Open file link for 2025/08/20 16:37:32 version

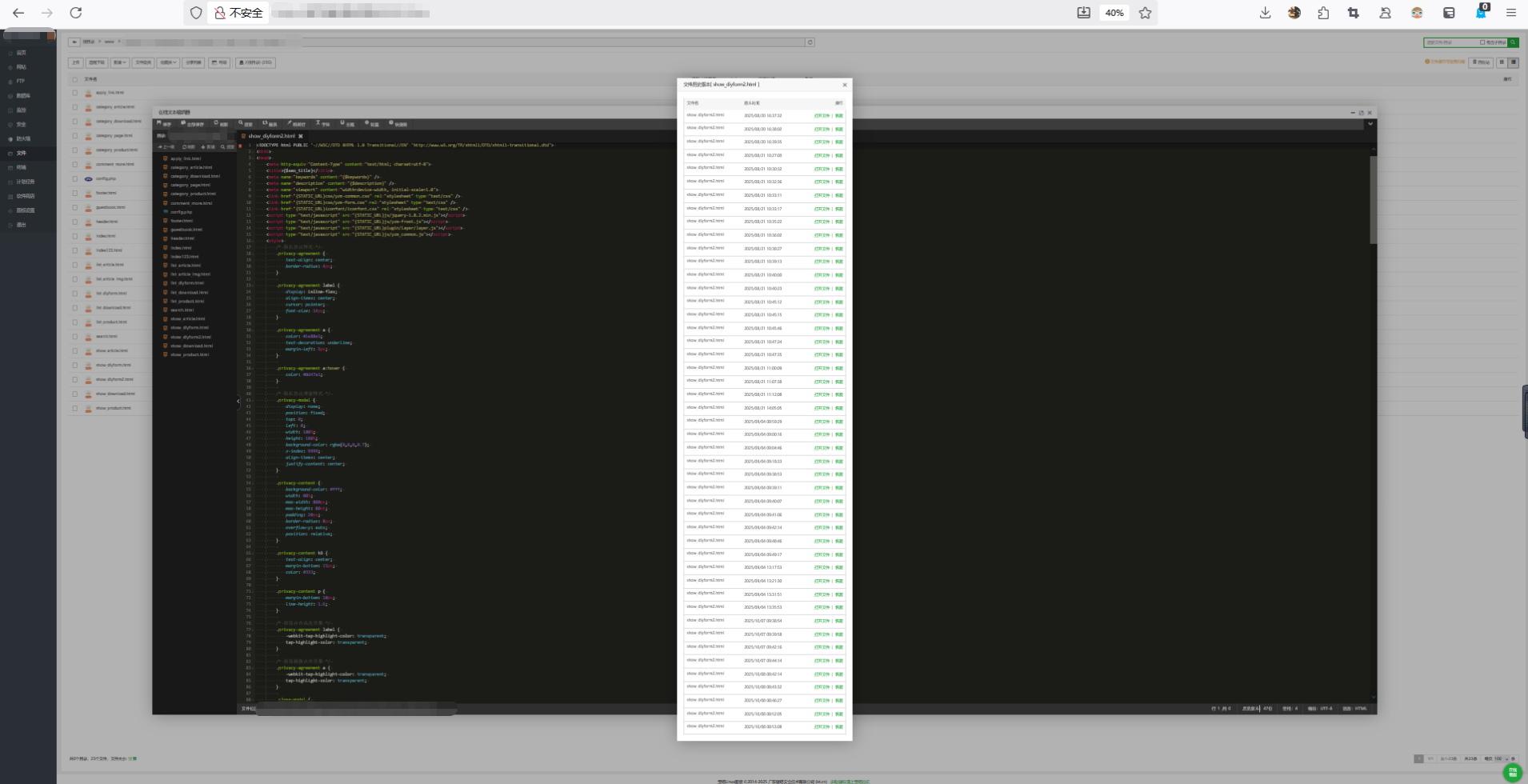point(822,115)
